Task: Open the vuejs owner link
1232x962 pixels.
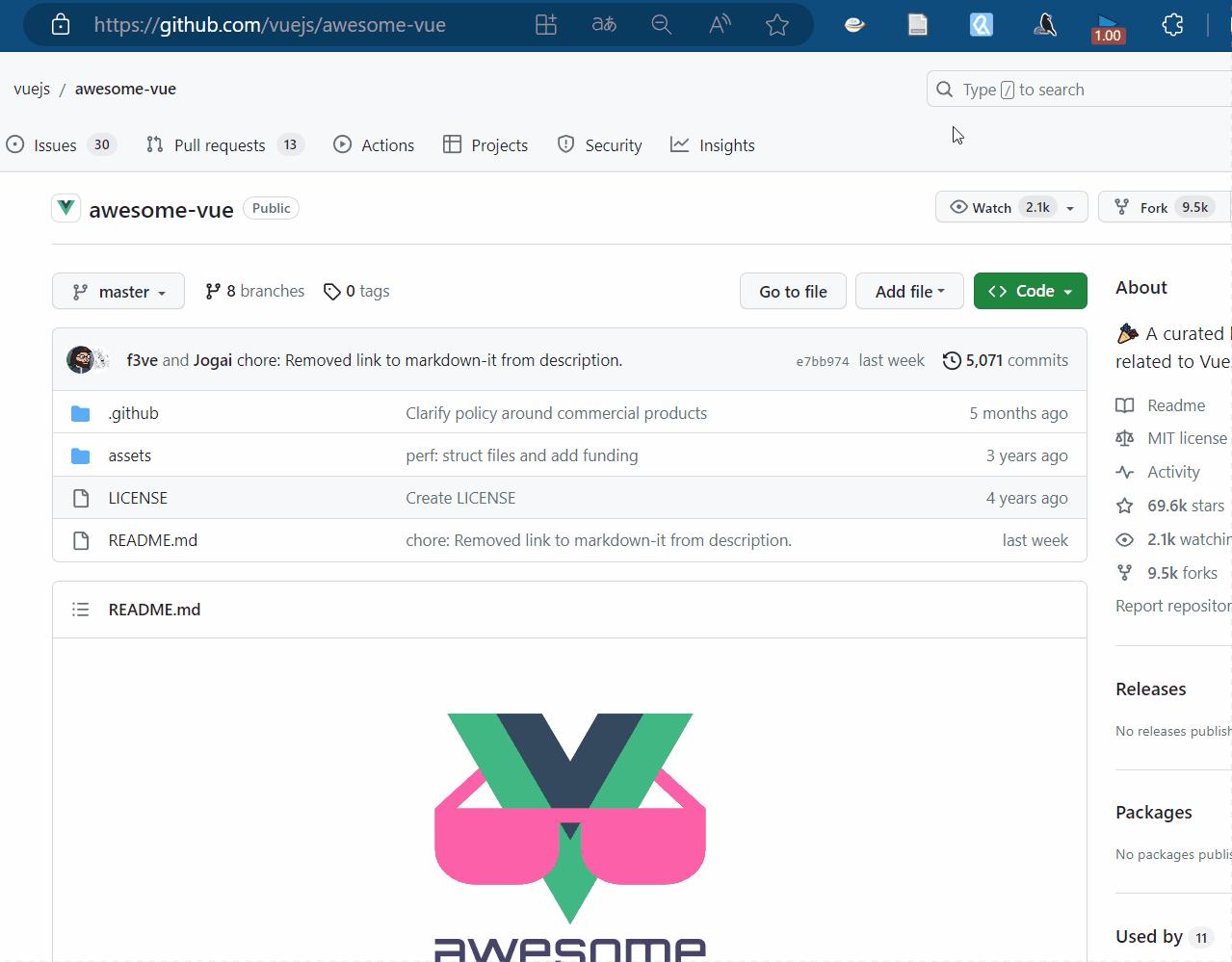Action: click(32, 89)
